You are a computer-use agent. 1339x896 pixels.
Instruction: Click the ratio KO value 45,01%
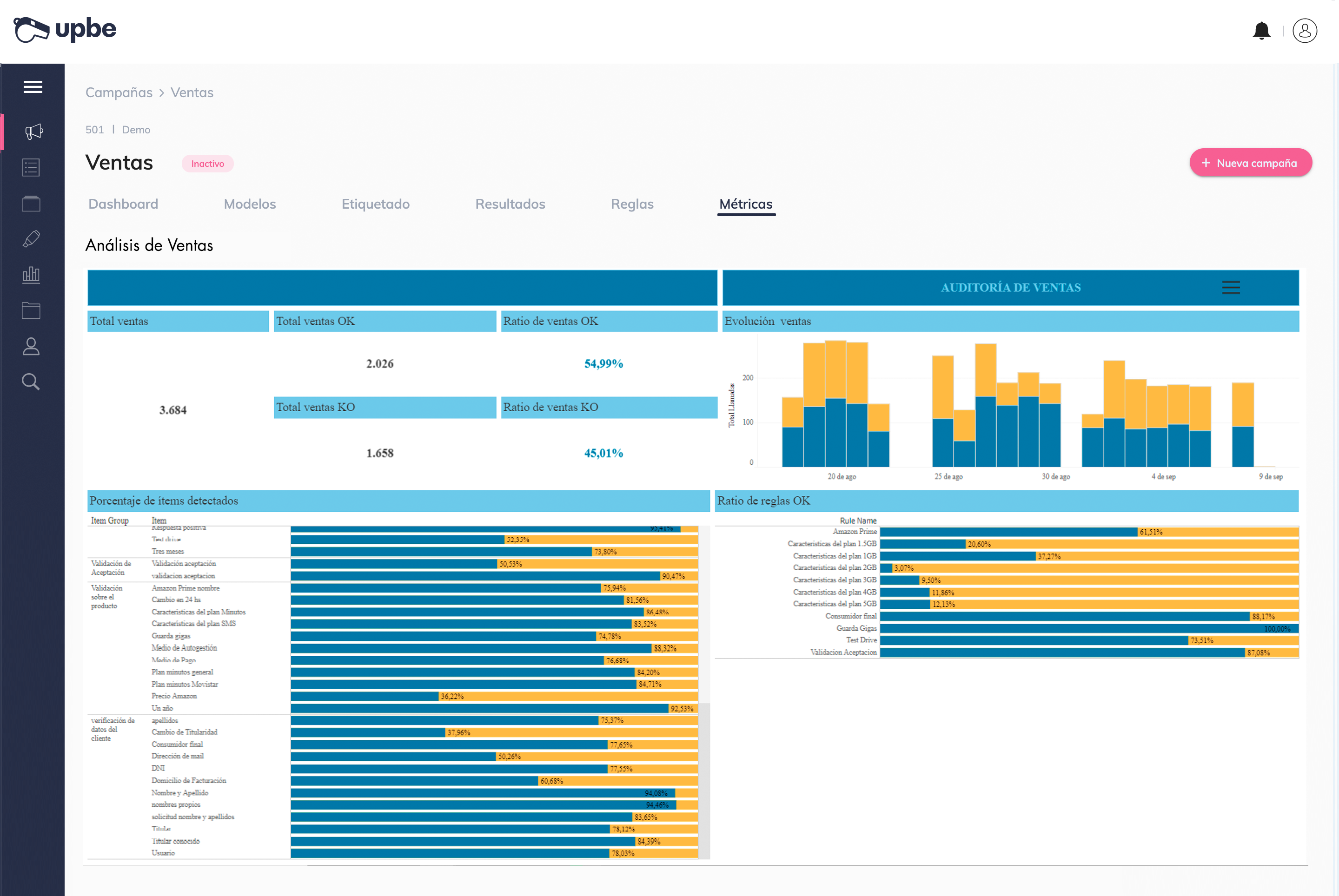click(603, 453)
